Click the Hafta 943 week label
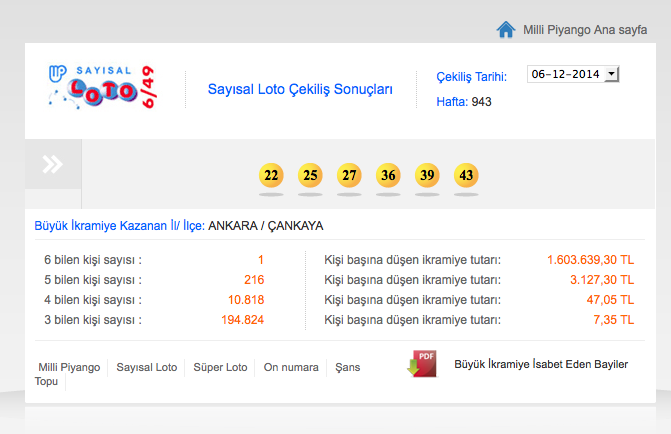 pos(464,102)
